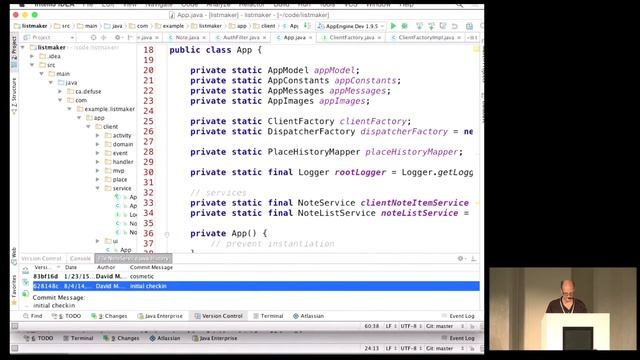Click the gutter marker on line 36
Screen dimensions: 640x360
pyautogui.click(x=167, y=234)
